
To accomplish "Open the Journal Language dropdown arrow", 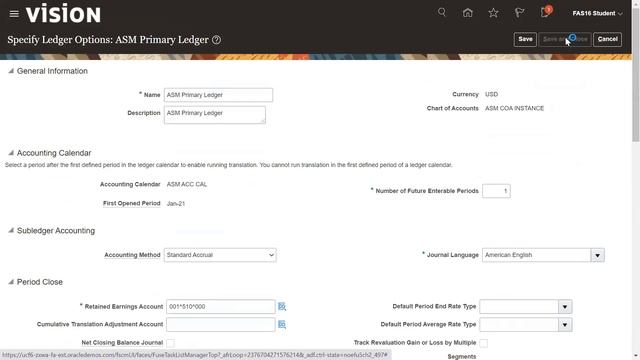I will pyautogui.click(x=597, y=255).
